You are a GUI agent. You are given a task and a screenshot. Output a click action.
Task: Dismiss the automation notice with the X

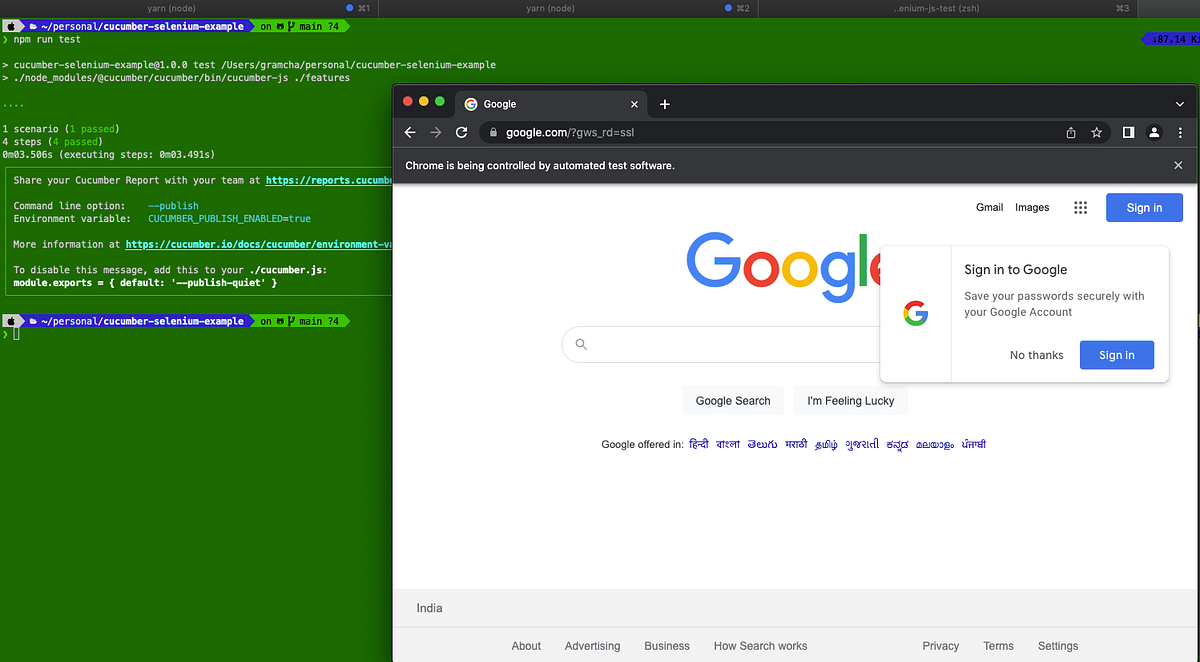(1177, 165)
